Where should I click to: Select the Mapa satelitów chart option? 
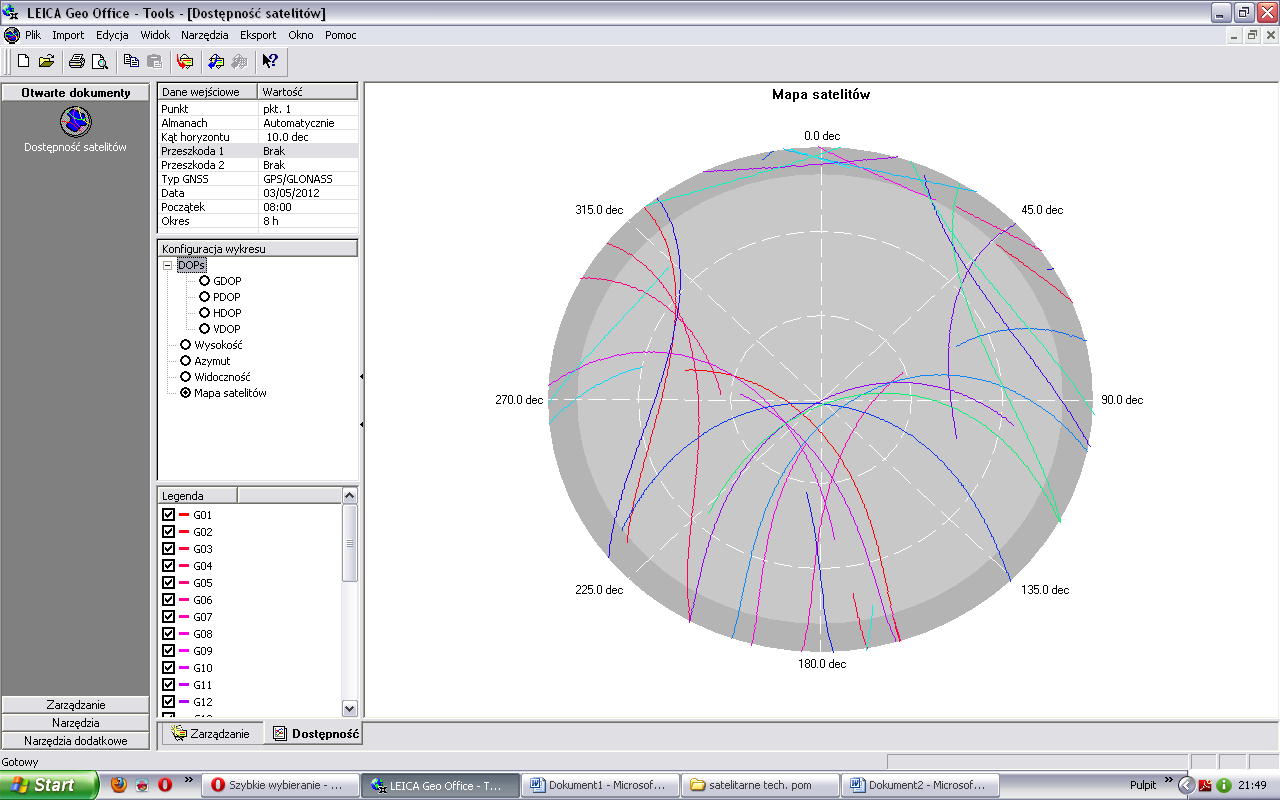click(x=185, y=393)
